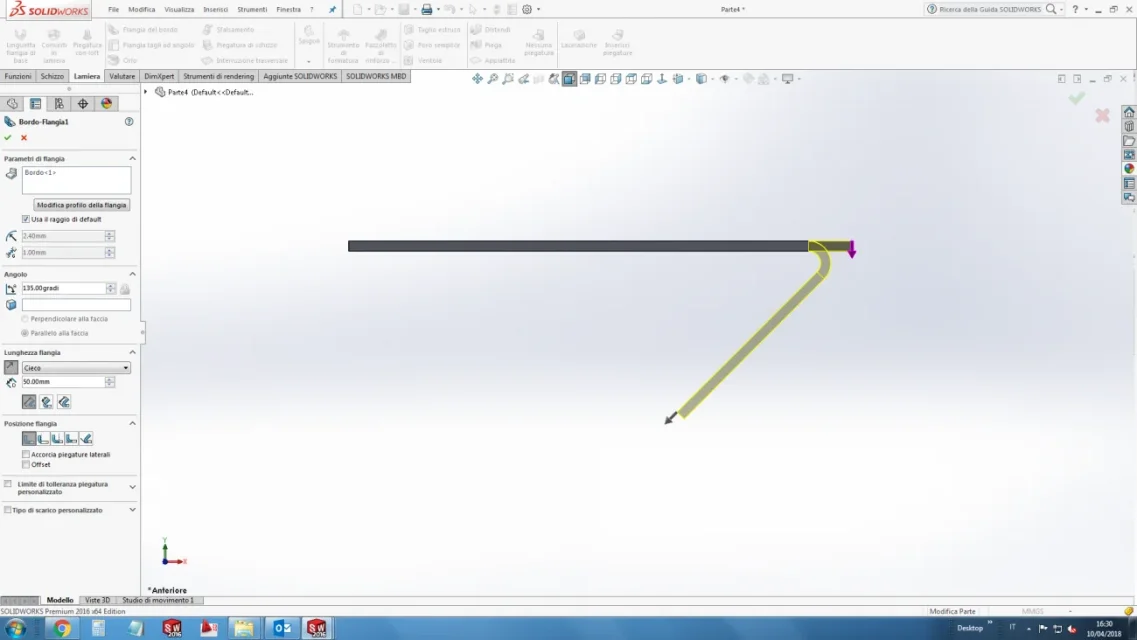
Task: Open the File menu
Action: click(x=113, y=9)
